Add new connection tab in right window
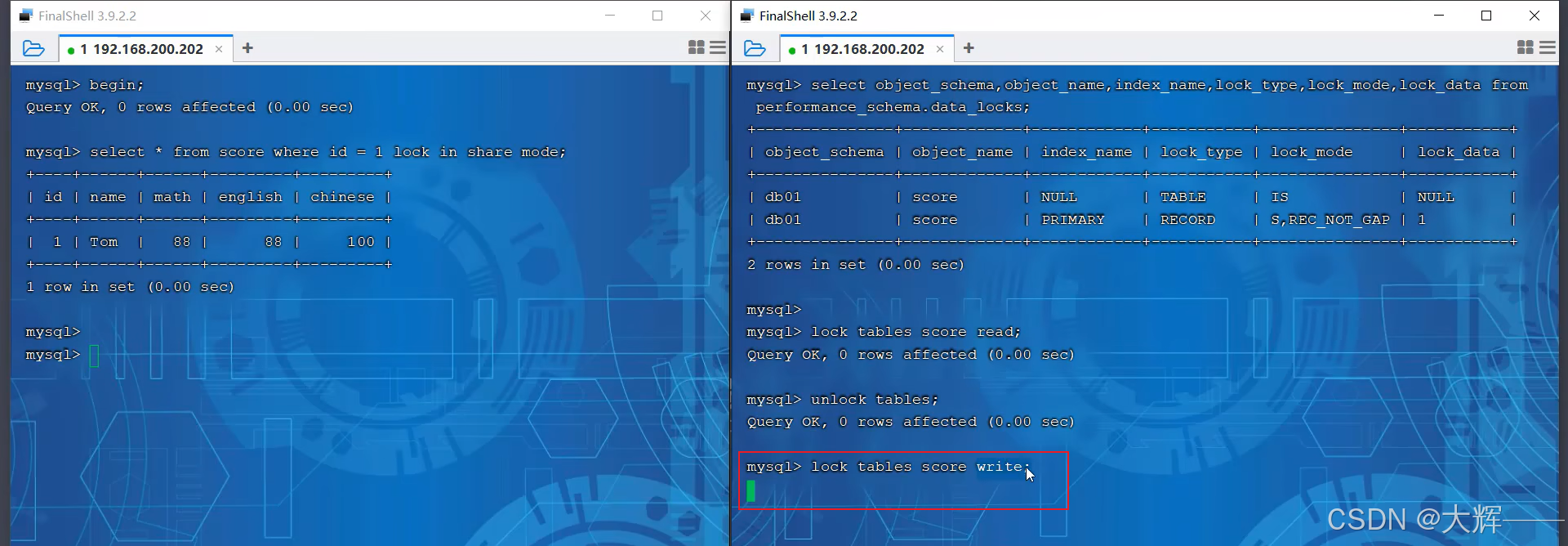 tap(969, 48)
